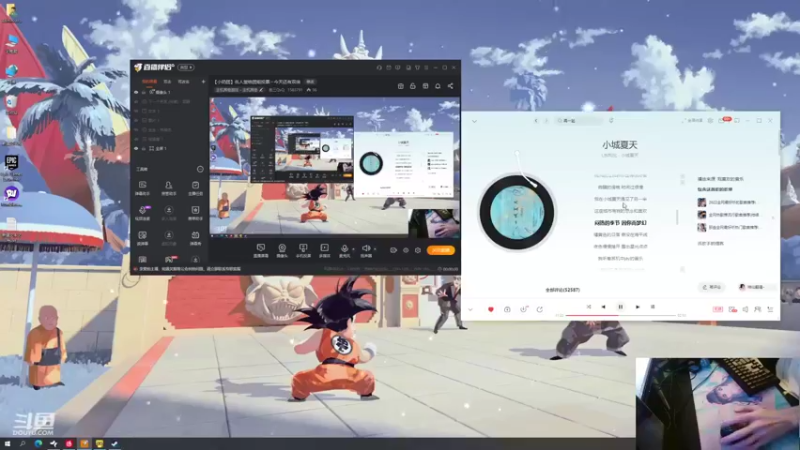Open the type dropdown beside the streaming logo
The width and height of the screenshot is (800, 450).
pyautogui.click(x=186, y=67)
